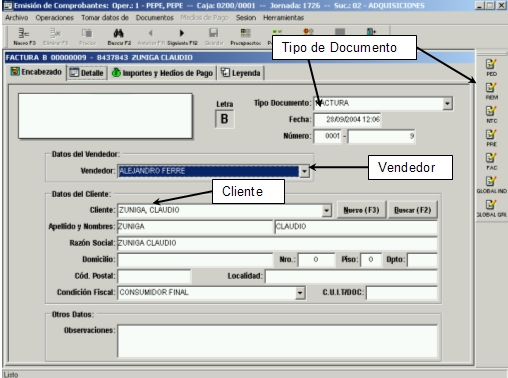
Task: Open the Vendedor dropdown list
Action: pos(304,171)
